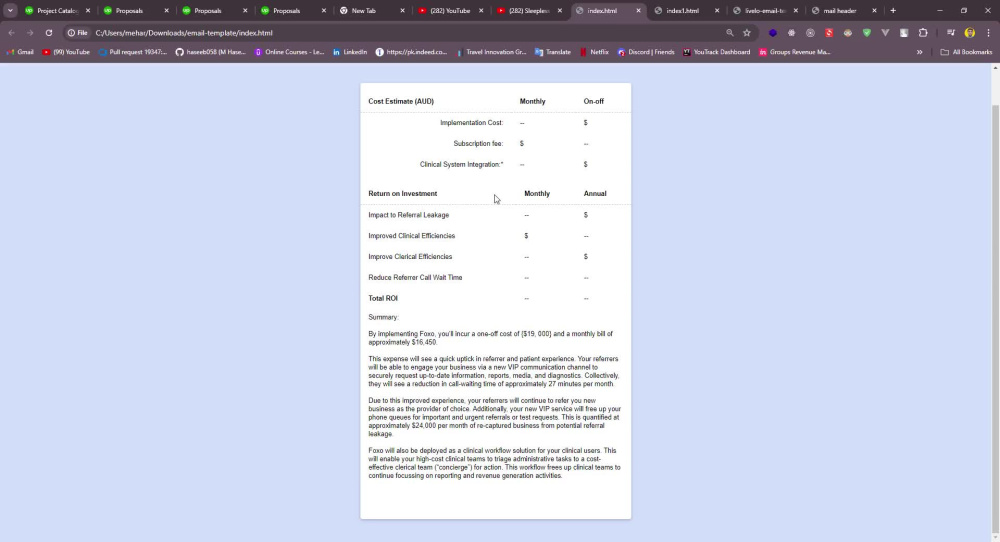Switch to the New Tab tab
1000x542 pixels.
point(372,11)
